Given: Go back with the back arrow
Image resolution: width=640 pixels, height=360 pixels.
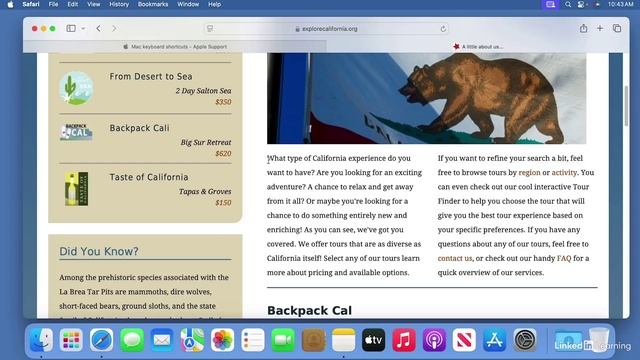Looking at the screenshot, I should [x=99, y=29].
